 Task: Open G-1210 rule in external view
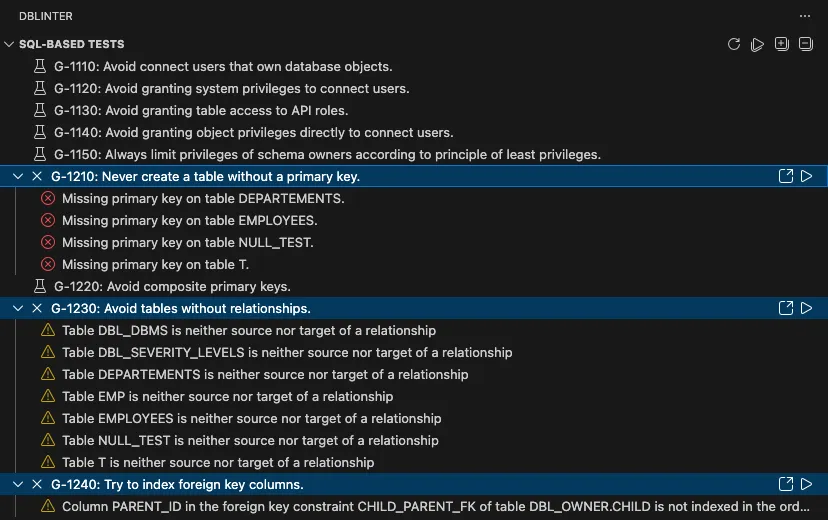(x=785, y=176)
